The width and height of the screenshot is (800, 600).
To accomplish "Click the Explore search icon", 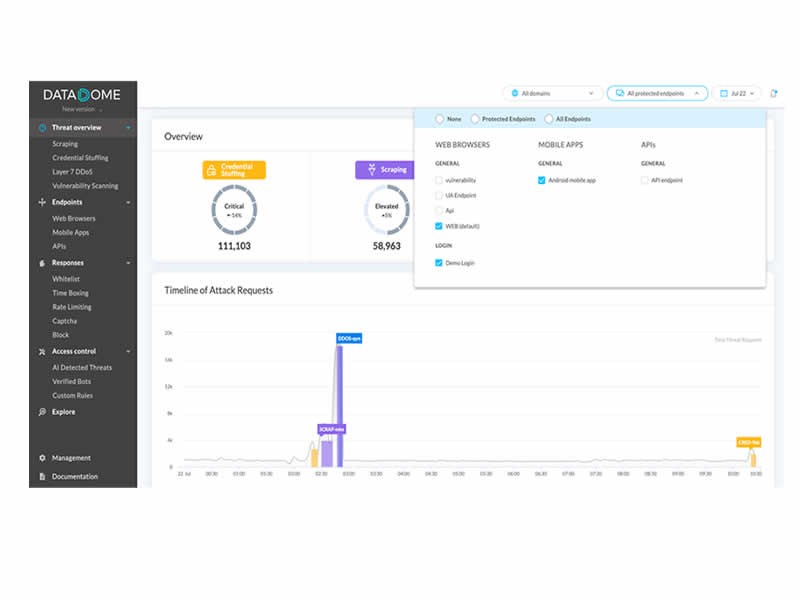I will [x=41, y=411].
